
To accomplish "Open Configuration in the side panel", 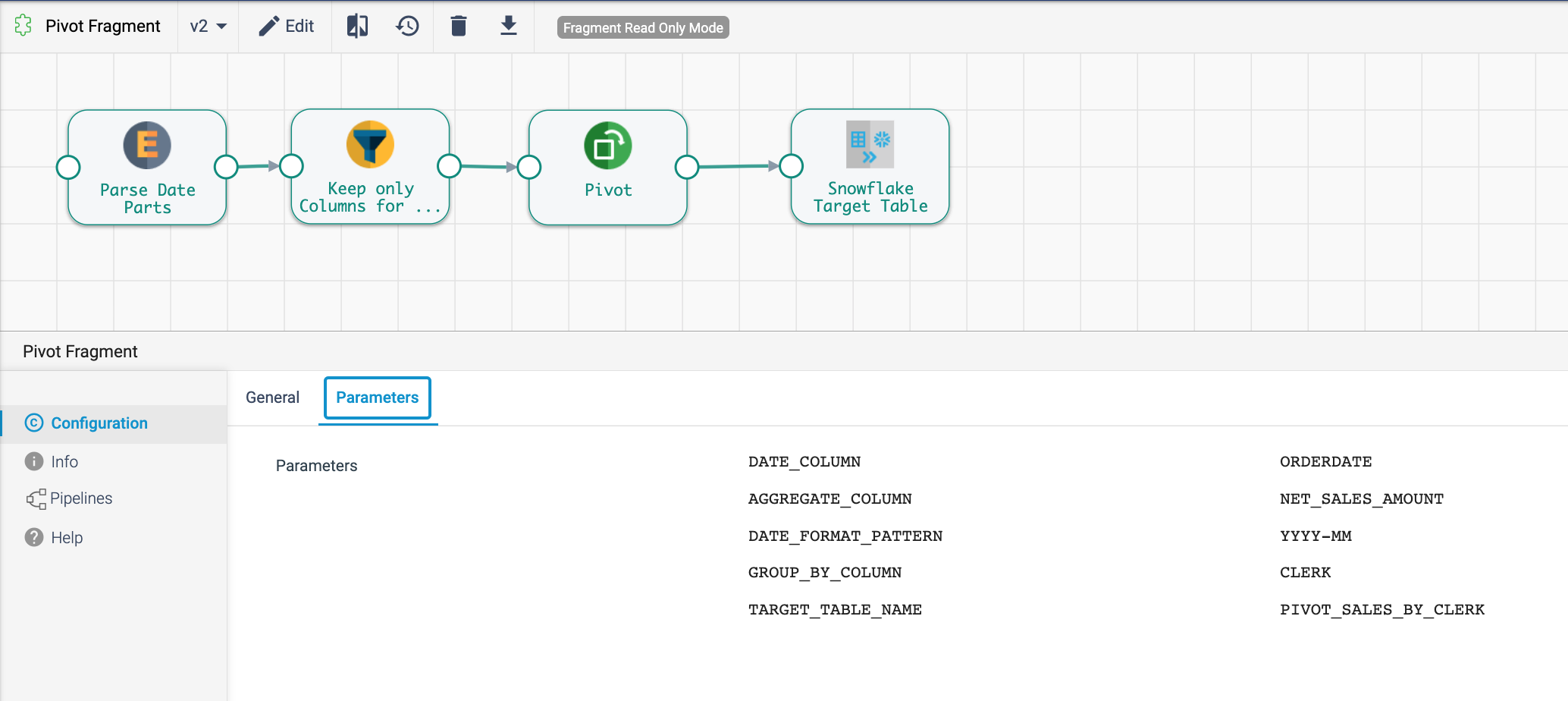I will pyautogui.click(x=99, y=423).
